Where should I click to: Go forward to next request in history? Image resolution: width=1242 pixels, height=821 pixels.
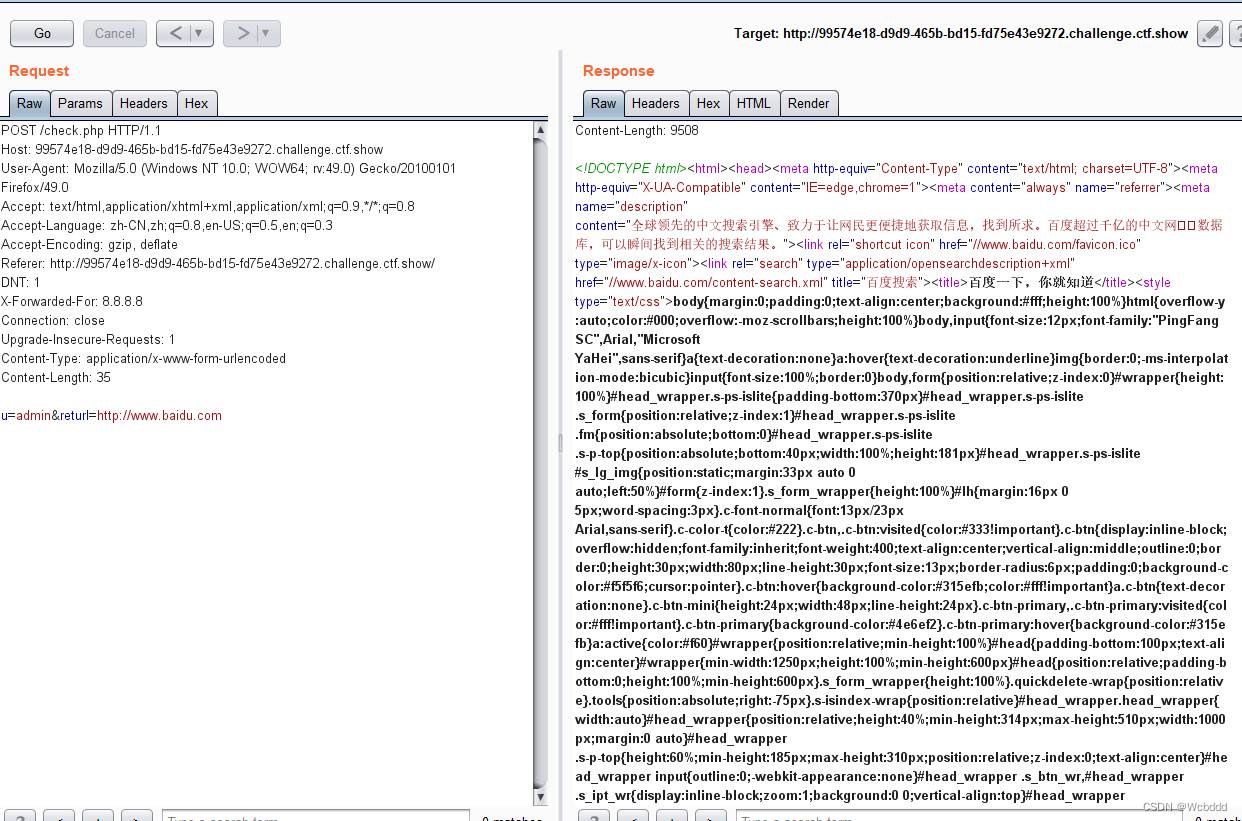tap(241, 33)
